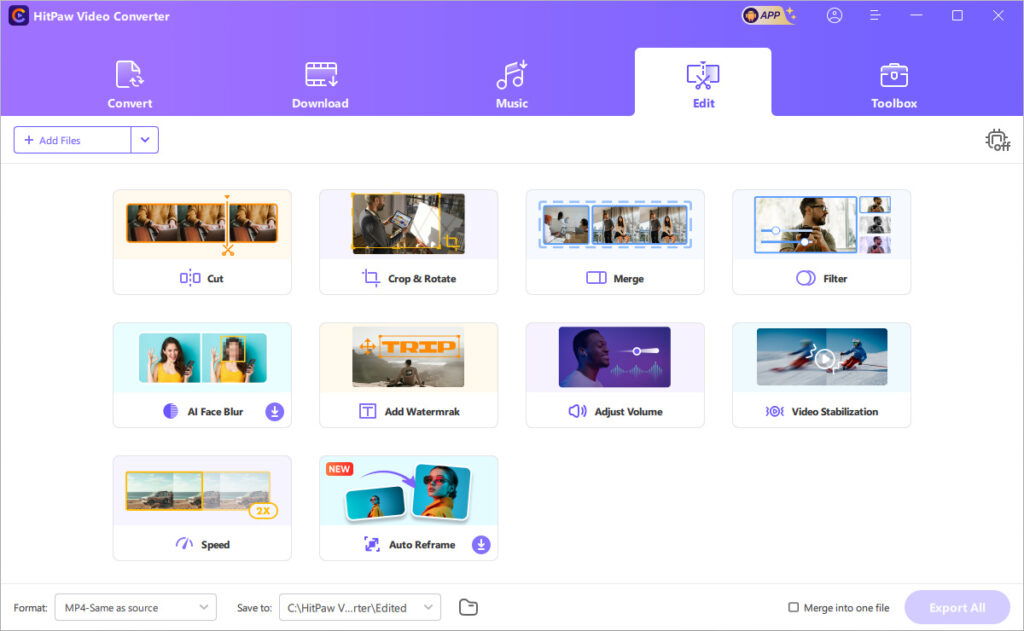Open the Add Watermark TRIP thumbnail
1024x631 pixels.
click(x=408, y=357)
